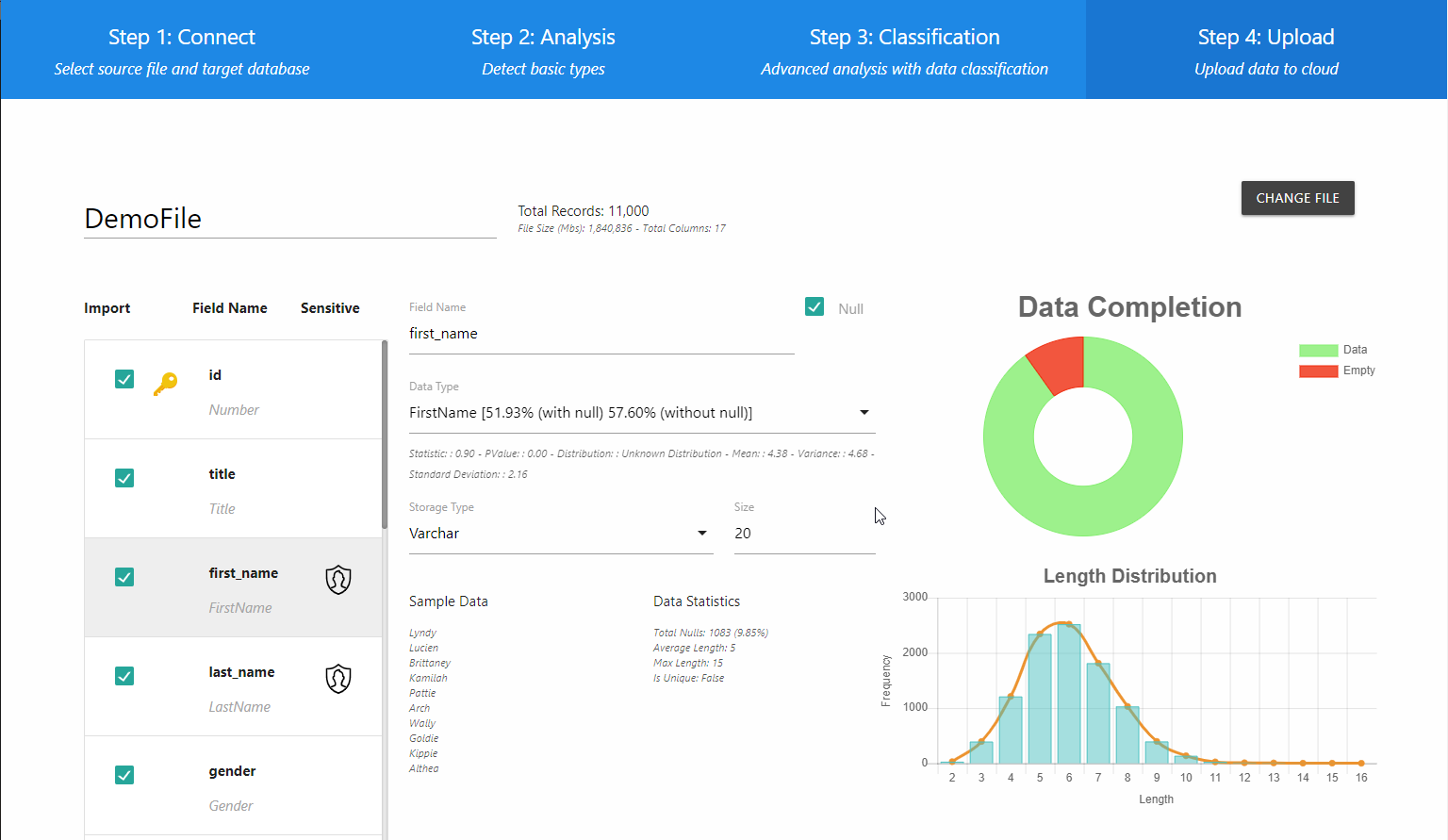Toggle import checkbox for id field
The width and height of the screenshot is (1448, 840).
pos(124,379)
